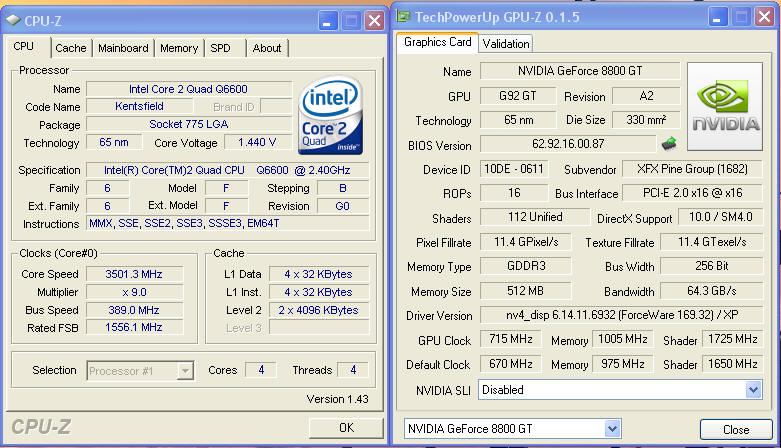Click the CPU-Z title bar icon
The height and width of the screenshot is (448, 781).
(13, 20)
